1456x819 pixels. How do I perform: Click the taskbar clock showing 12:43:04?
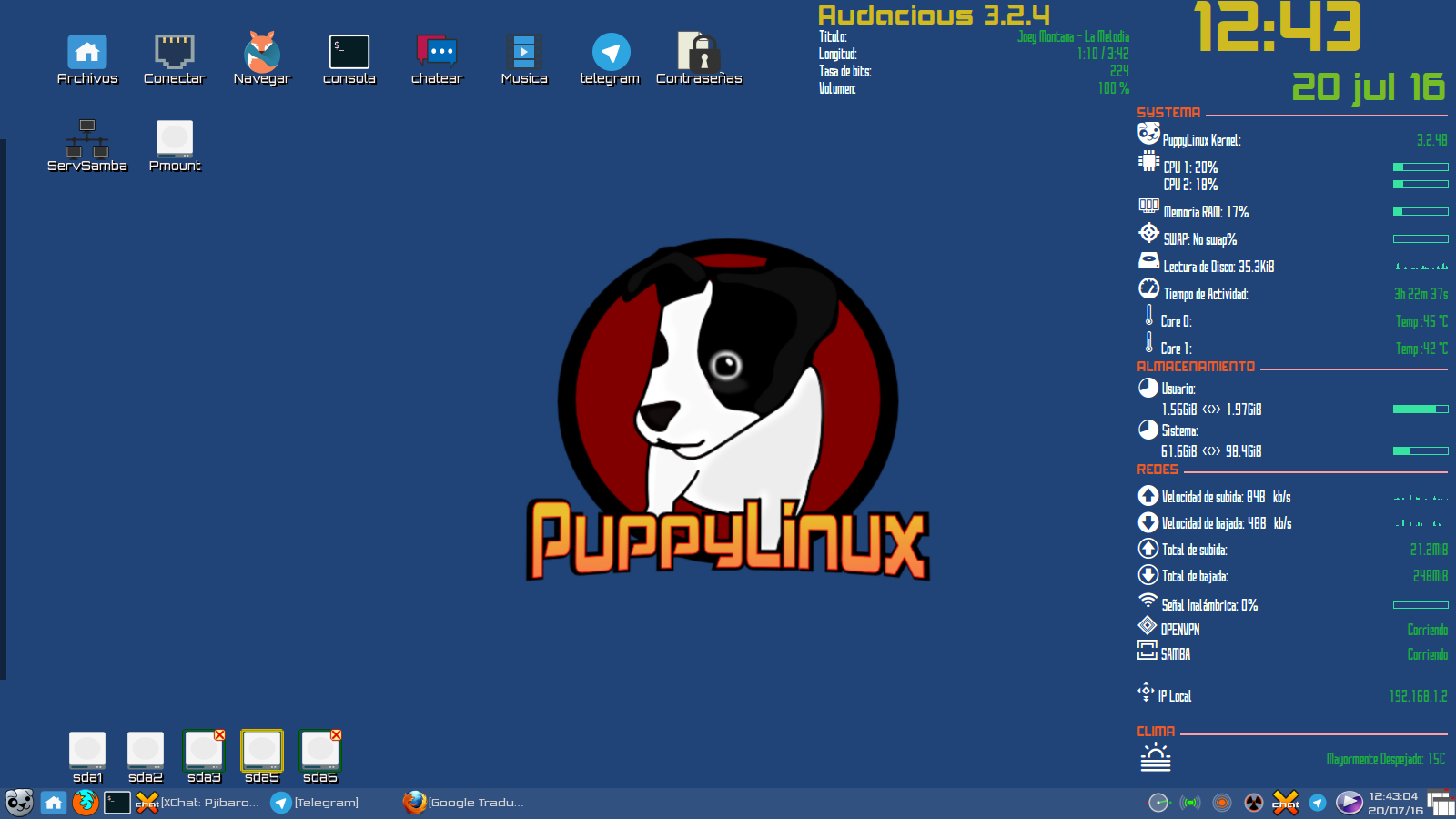pyautogui.click(x=1394, y=804)
